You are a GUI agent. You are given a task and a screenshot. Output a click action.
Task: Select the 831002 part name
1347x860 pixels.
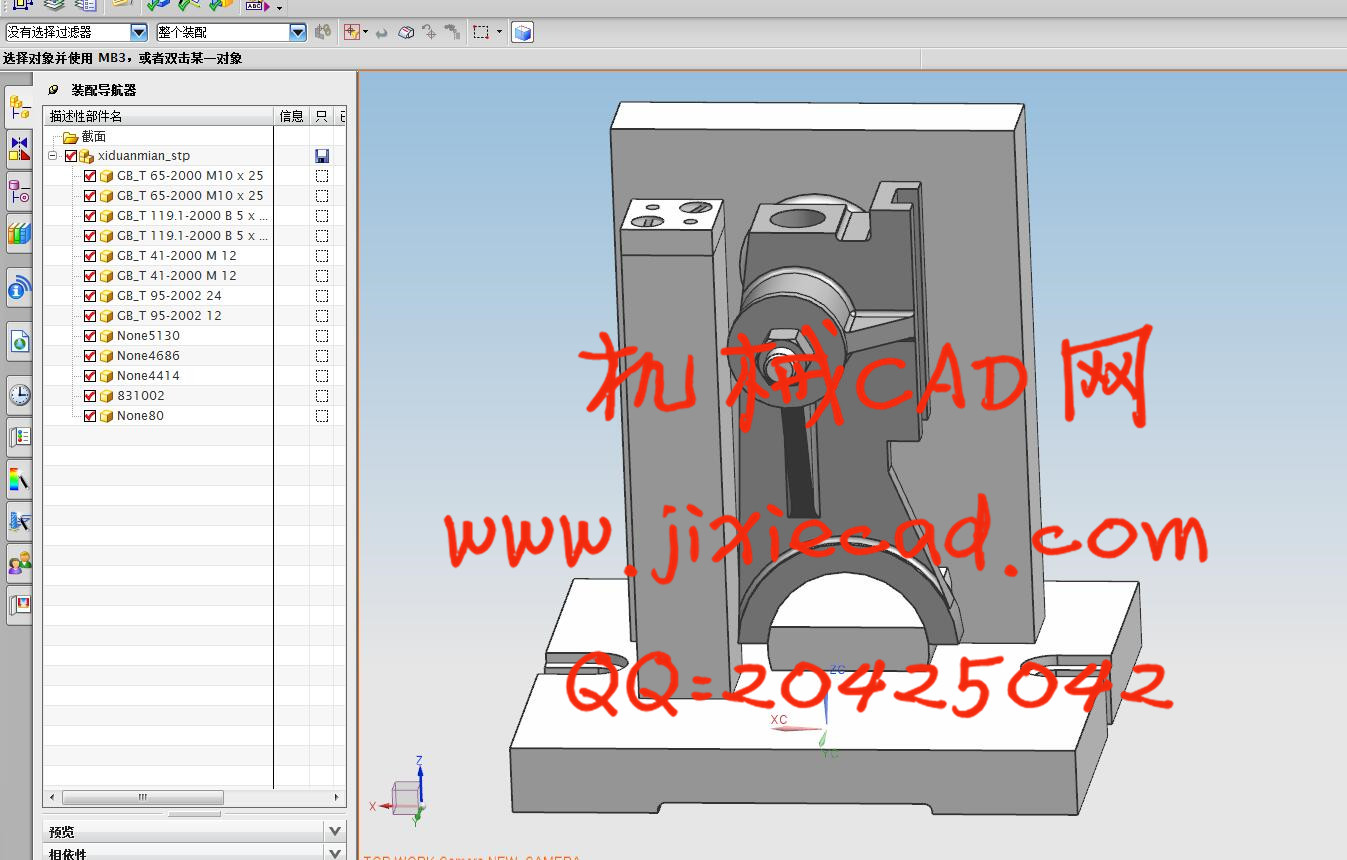(x=141, y=396)
